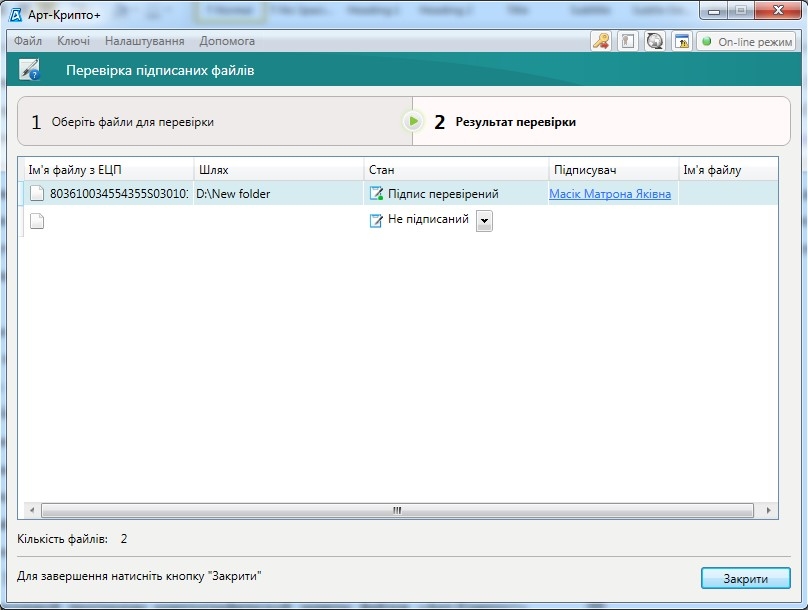Open the Налаштування menu
Image resolution: width=808 pixels, height=610 pixels.
click(x=145, y=41)
